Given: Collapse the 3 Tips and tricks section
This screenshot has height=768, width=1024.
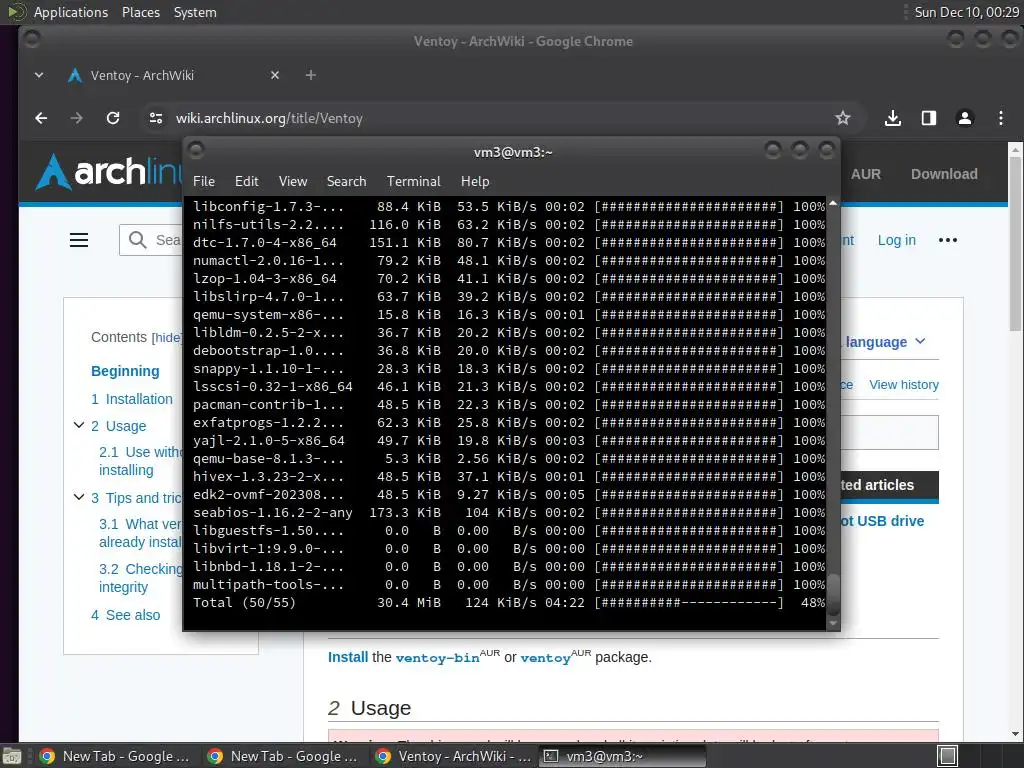Looking at the screenshot, I should point(79,497).
